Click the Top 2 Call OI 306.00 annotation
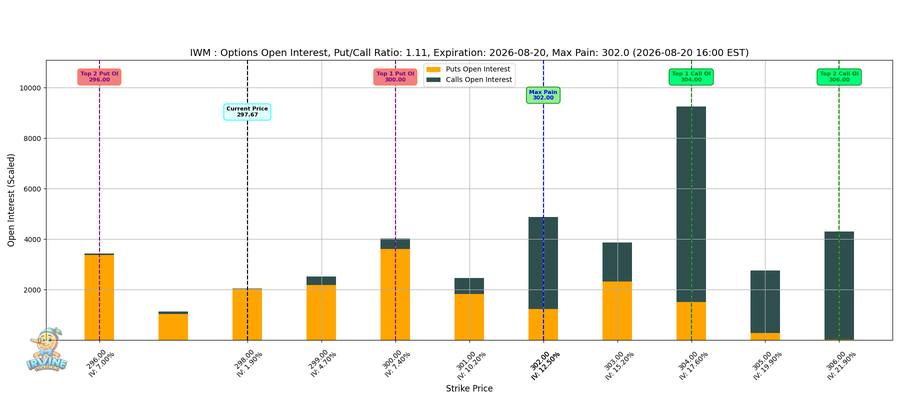This screenshot has width=900, height=400. (x=839, y=77)
